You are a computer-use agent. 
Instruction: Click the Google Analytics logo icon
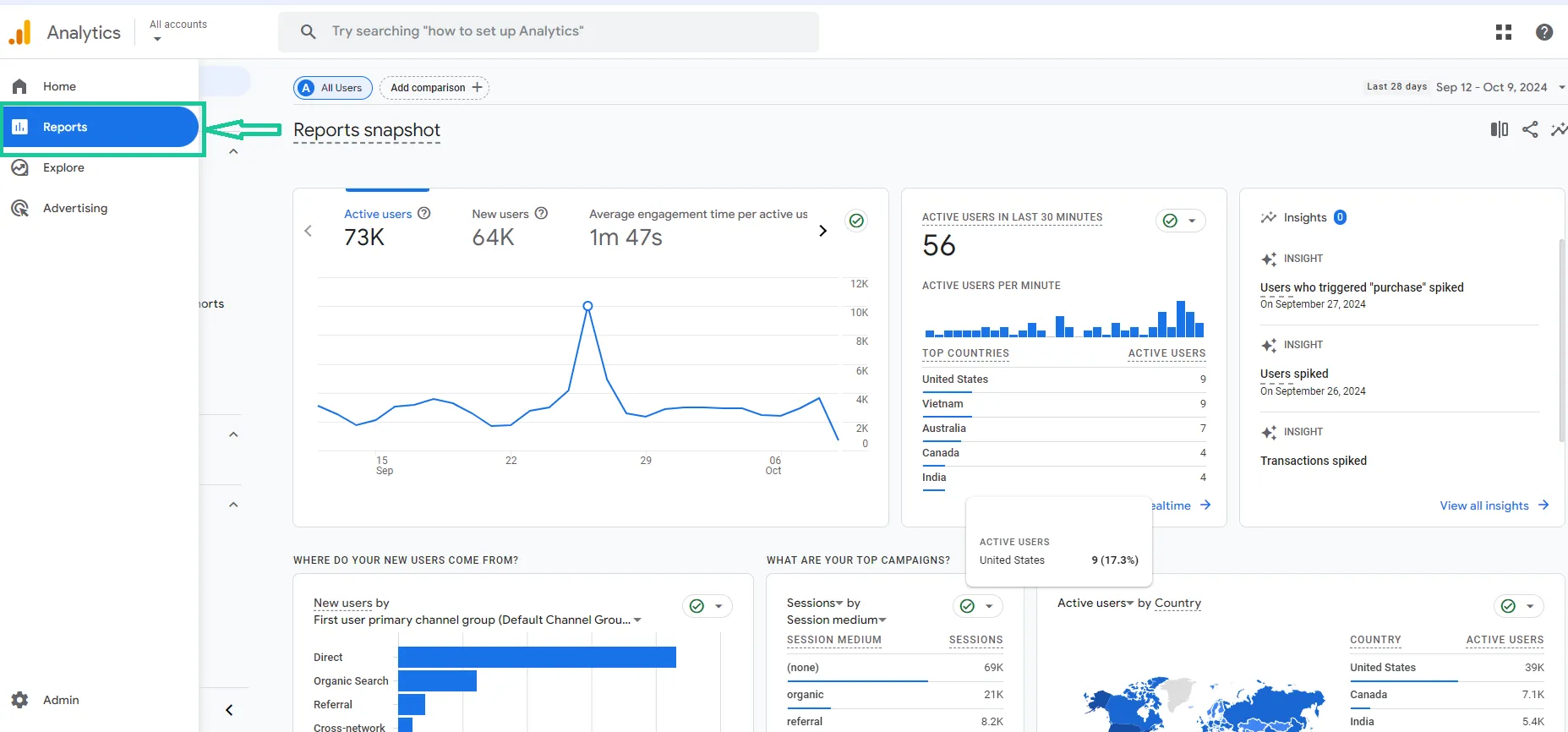20,32
